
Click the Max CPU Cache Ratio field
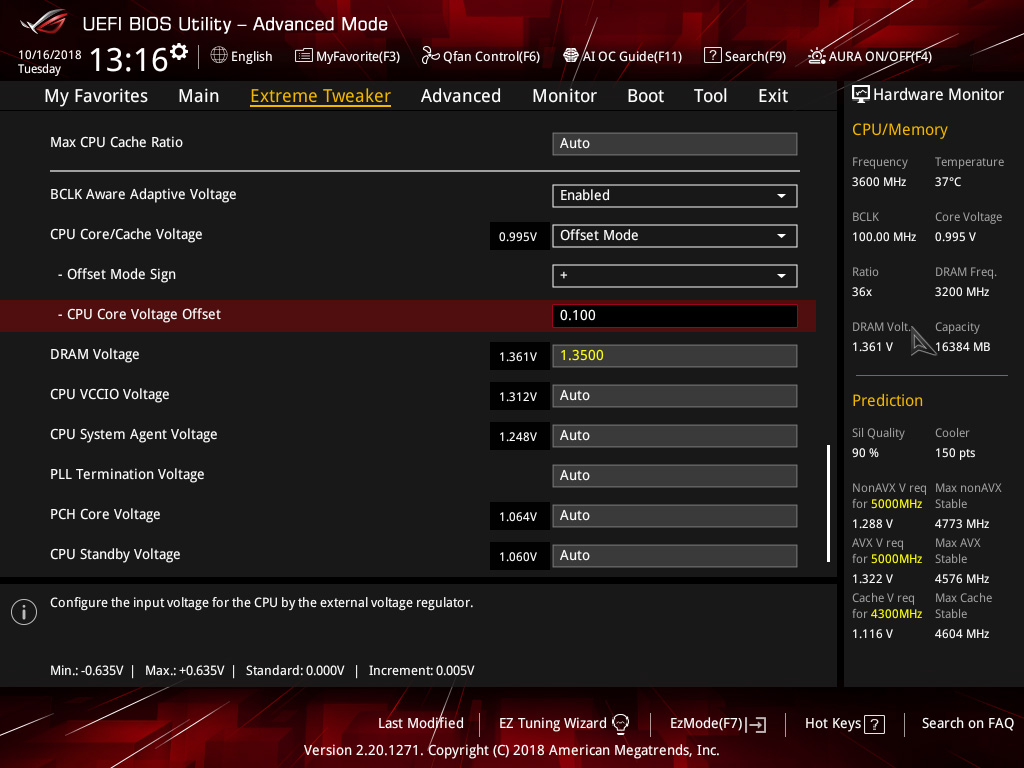[x=675, y=144]
